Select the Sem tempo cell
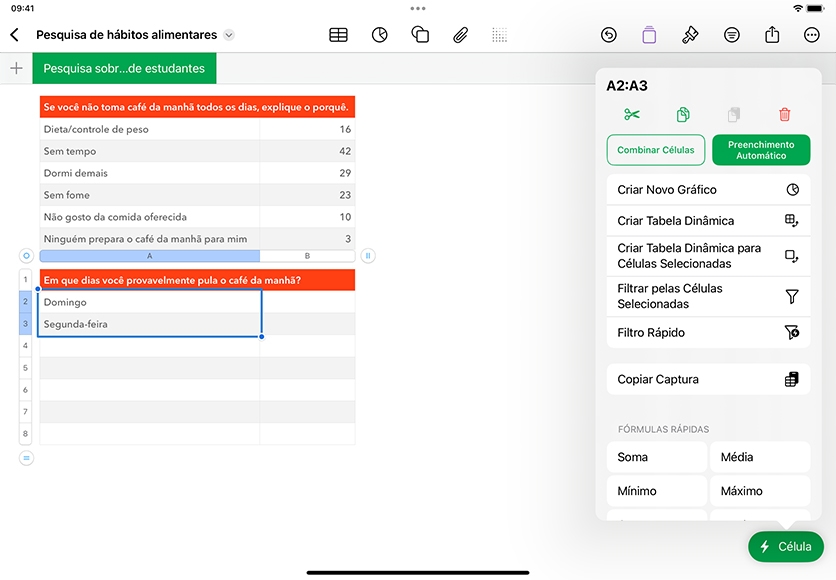This screenshot has height=580, width=836. tap(150, 151)
